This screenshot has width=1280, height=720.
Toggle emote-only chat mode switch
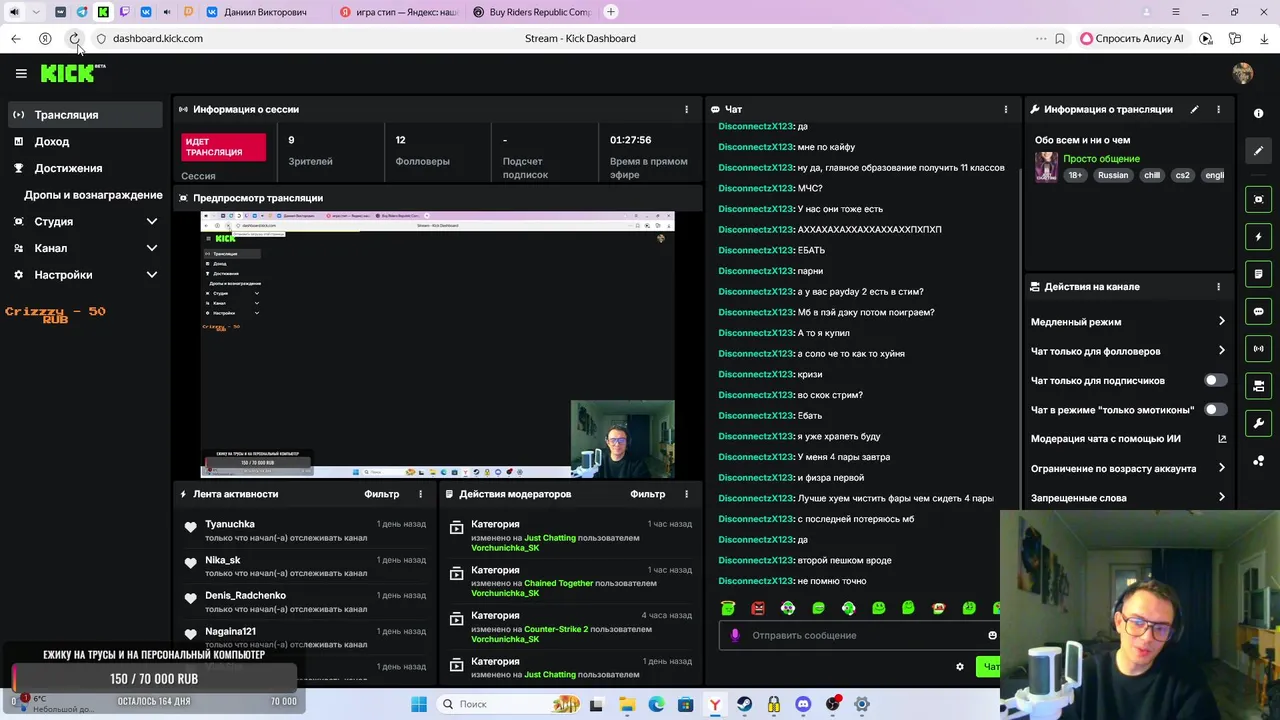click(x=1215, y=410)
